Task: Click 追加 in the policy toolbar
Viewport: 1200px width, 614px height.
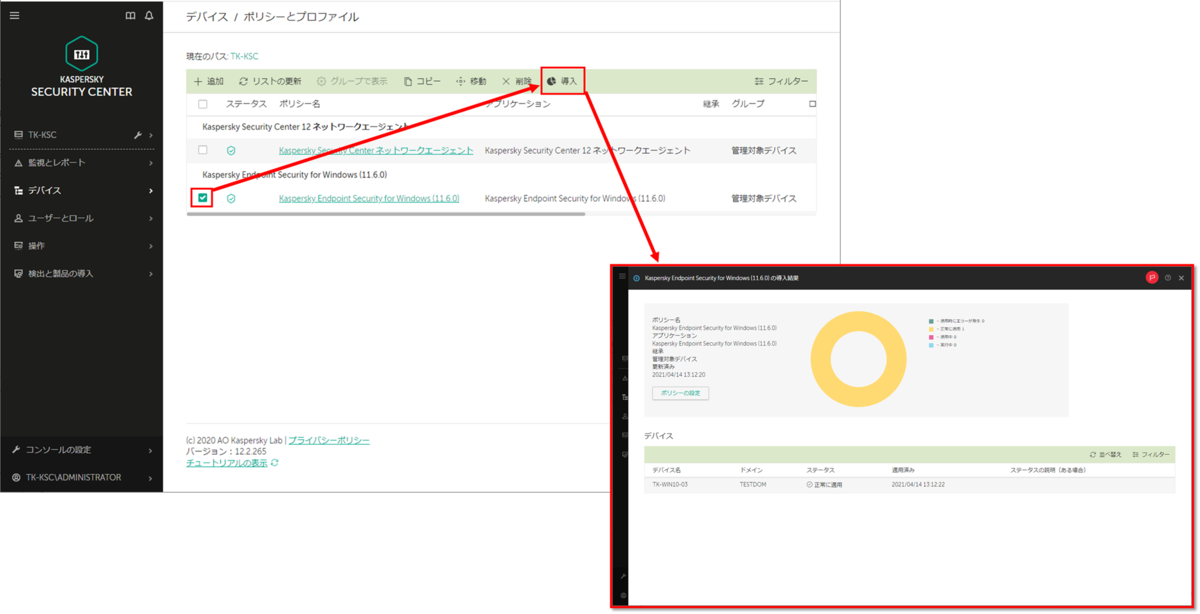Action: click(x=209, y=81)
